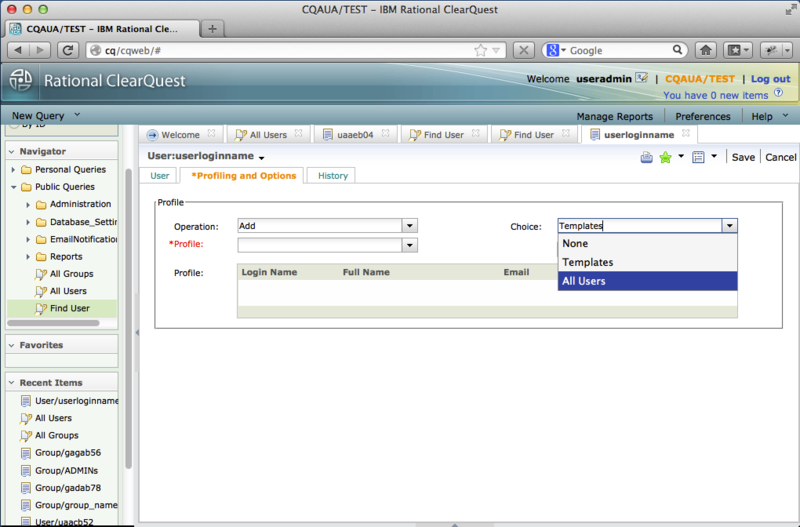Expand the Personal Queries folder
The width and height of the screenshot is (800, 527).
13,169
